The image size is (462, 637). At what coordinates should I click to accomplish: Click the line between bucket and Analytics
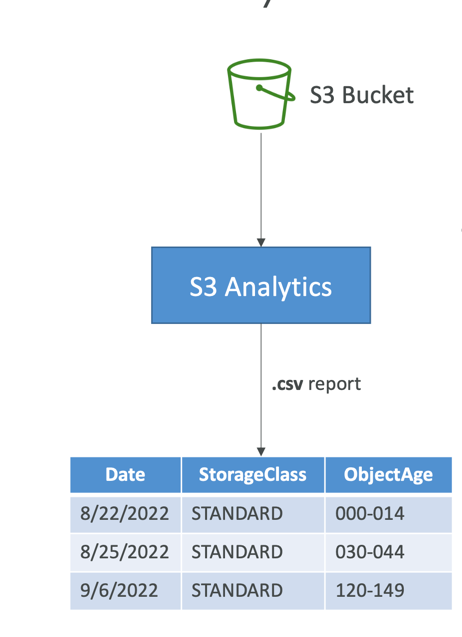click(261, 186)
